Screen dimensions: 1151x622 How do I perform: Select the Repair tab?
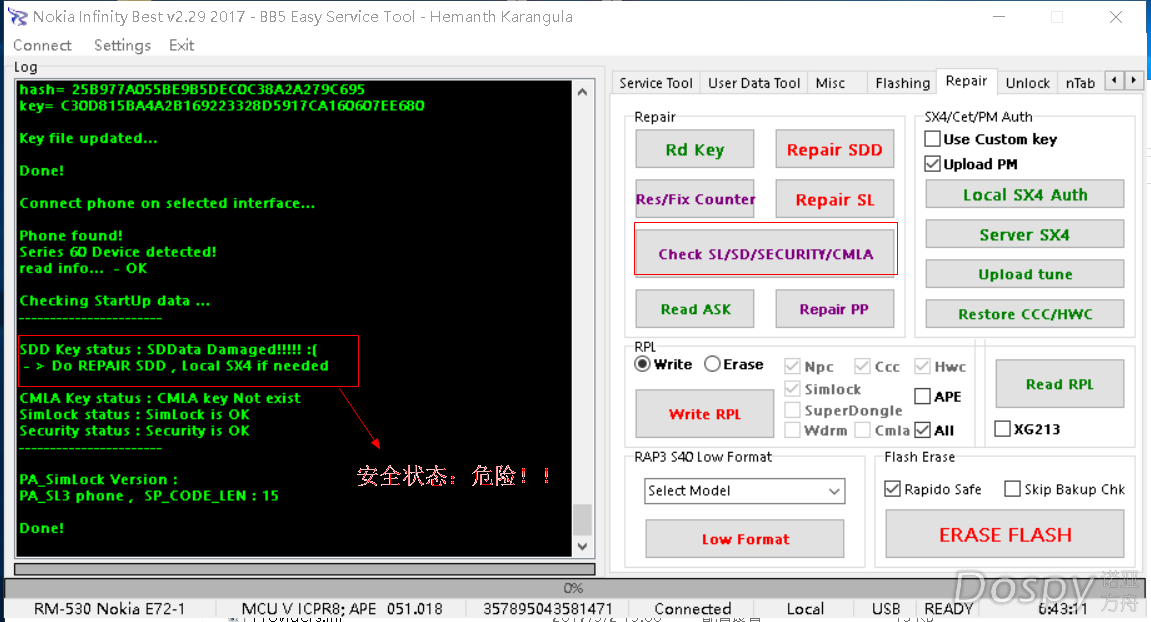coord(966,82)
